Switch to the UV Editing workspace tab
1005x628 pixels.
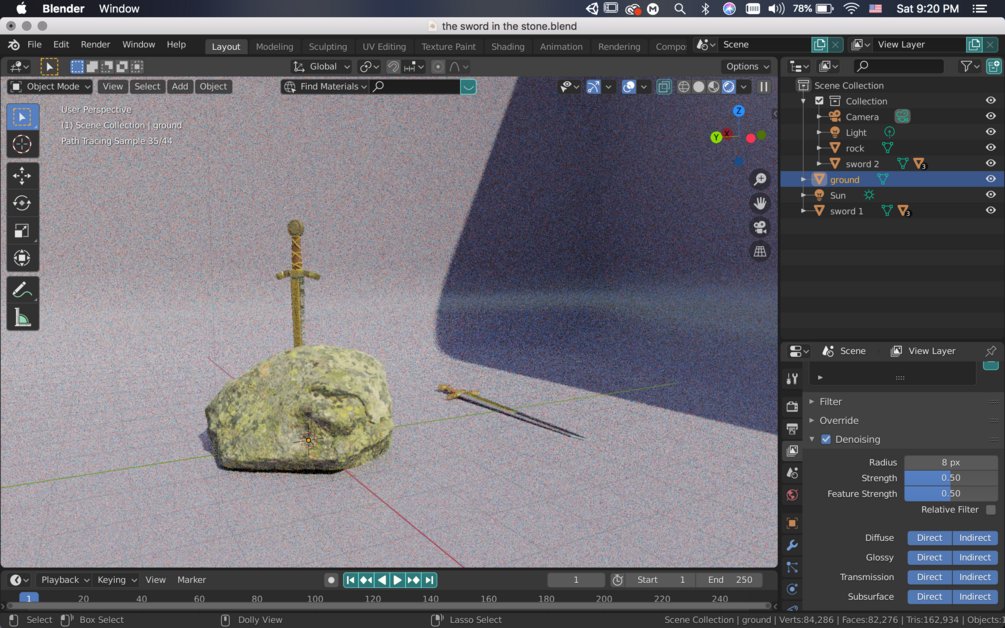click(x=384, y=47)
